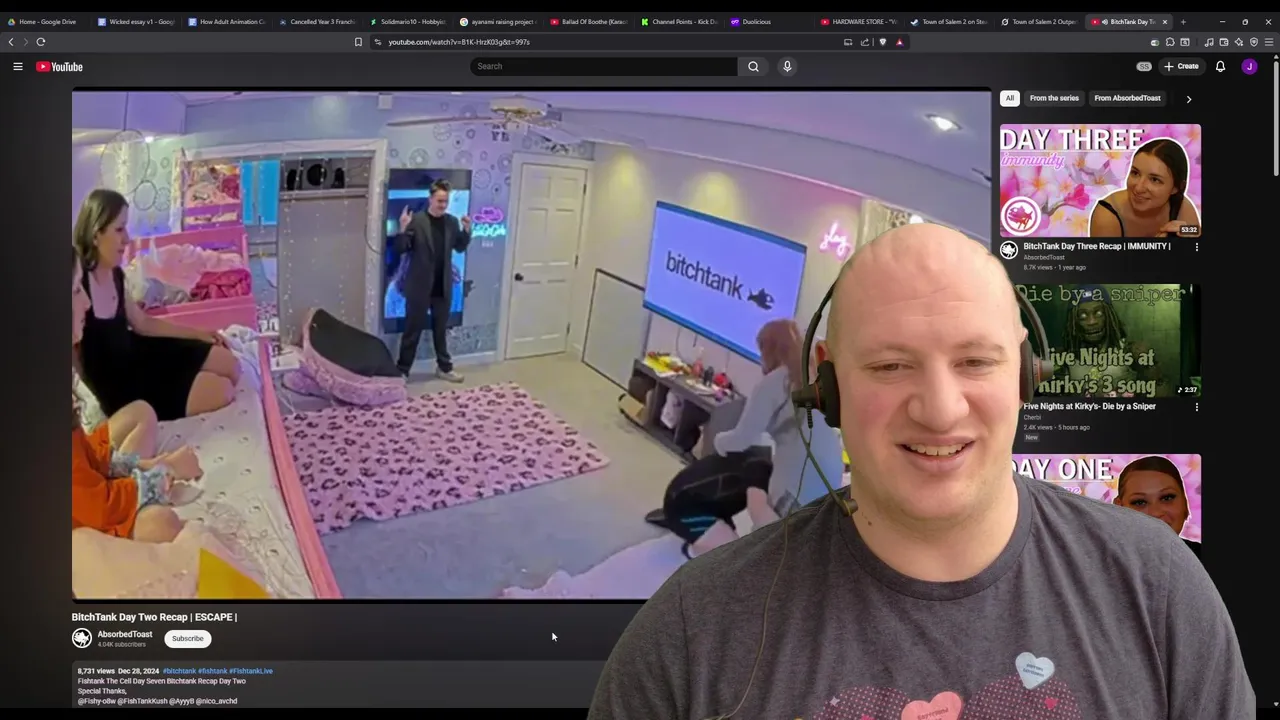Switch to Town of Salem 2 on Steam tab
The image size is (1280, 720).
coord(950,21)
